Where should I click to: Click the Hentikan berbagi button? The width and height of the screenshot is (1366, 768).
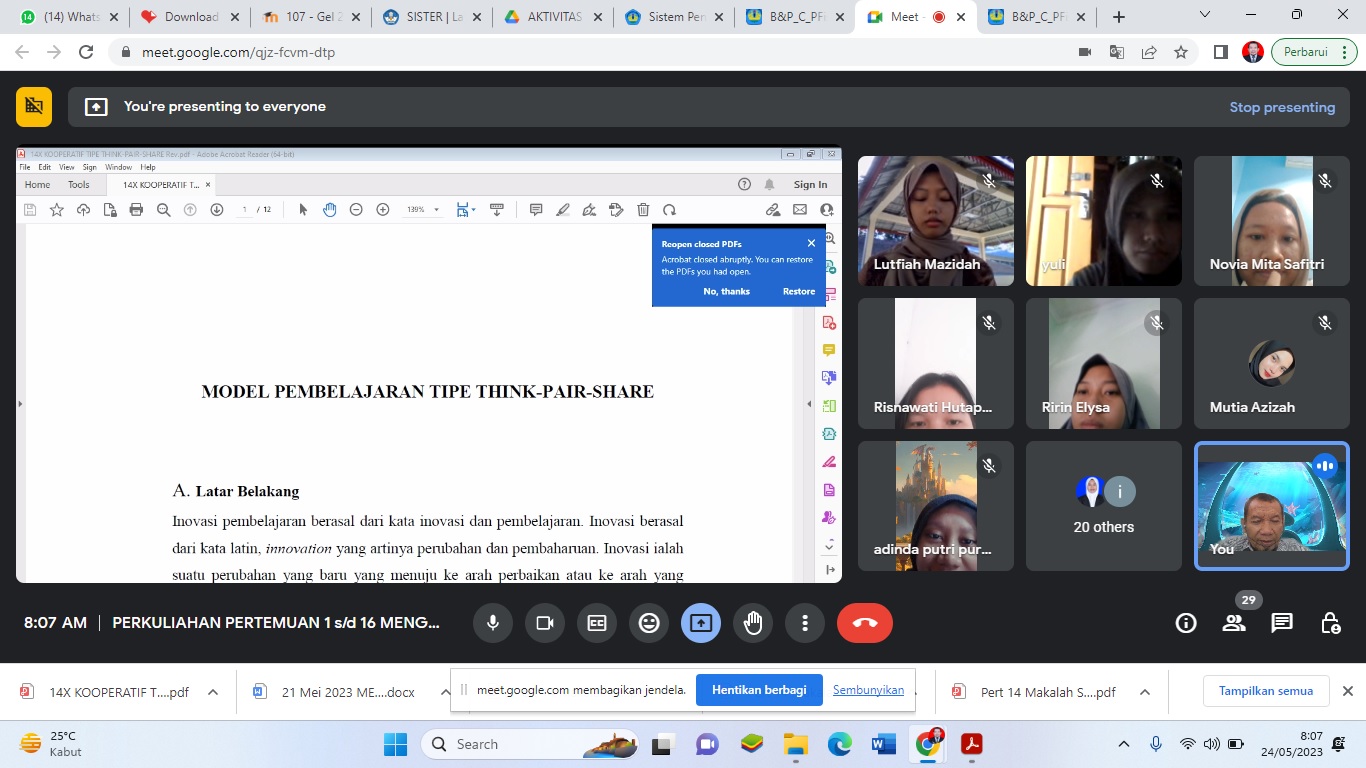tap(760, 690)
